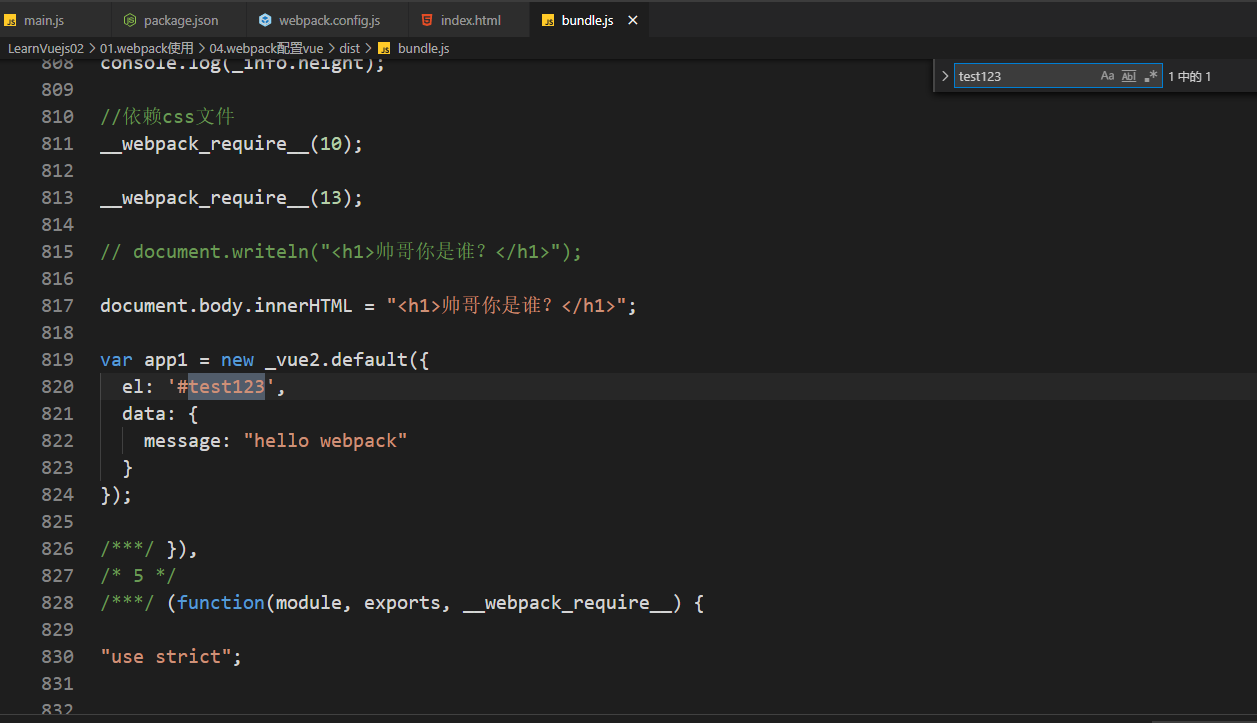Select the webpack.config.js tab
This screenshot has height=723, width=1257.
pos(329,20)
